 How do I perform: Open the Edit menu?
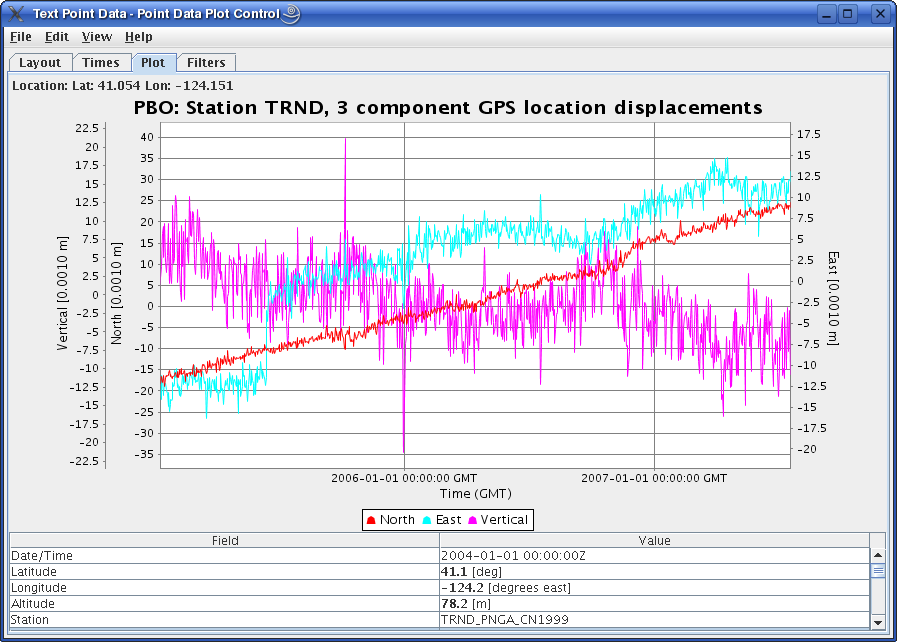coord(56,37)
